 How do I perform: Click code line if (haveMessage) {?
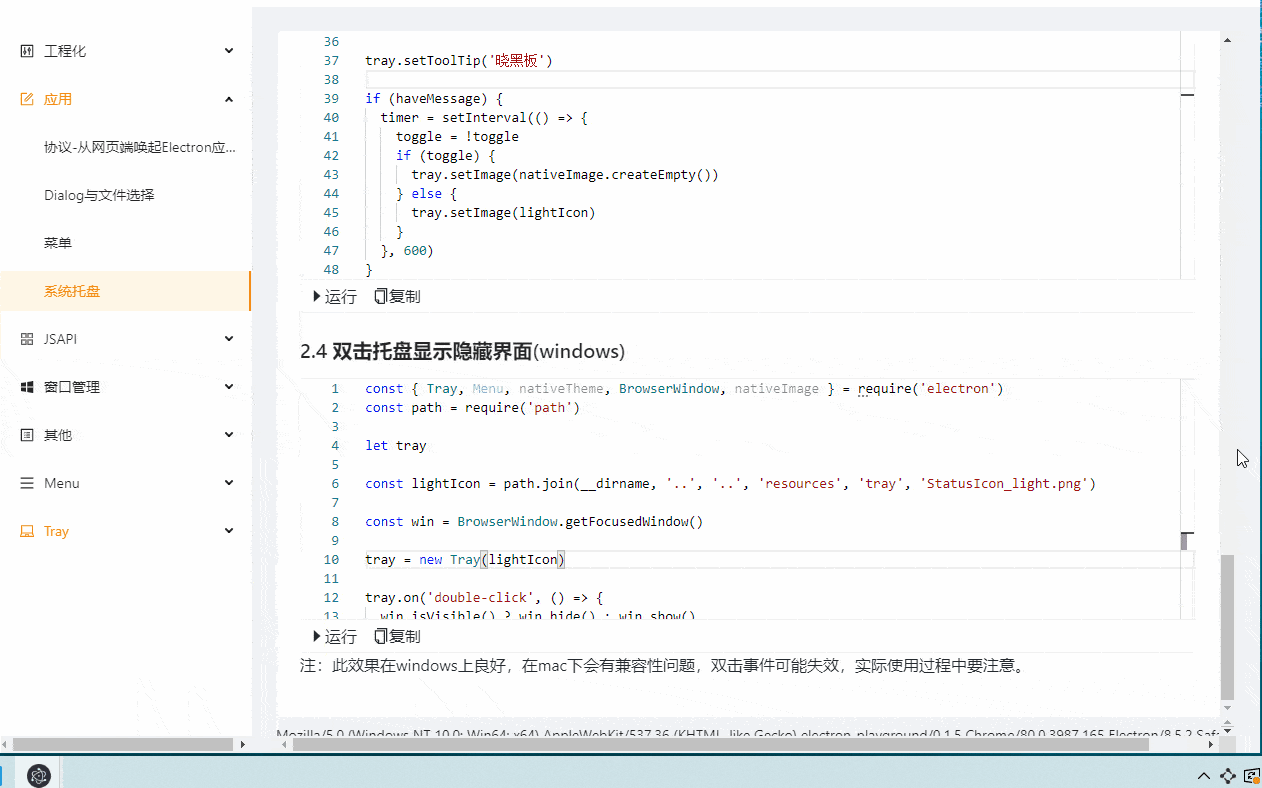point(433,98)
